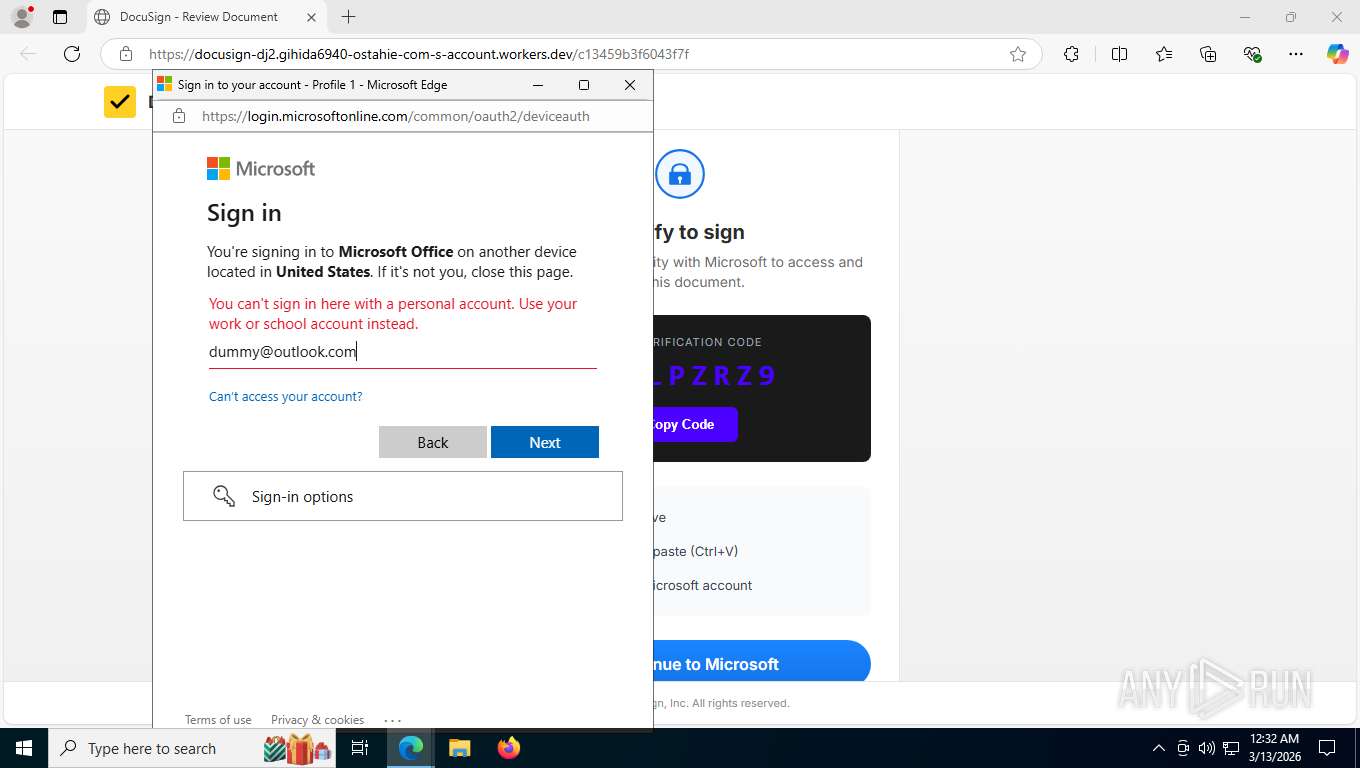Click the Microsoft logo in sign-in form
This screenshot has width=1360, height=768.
[x=261, y=169]
